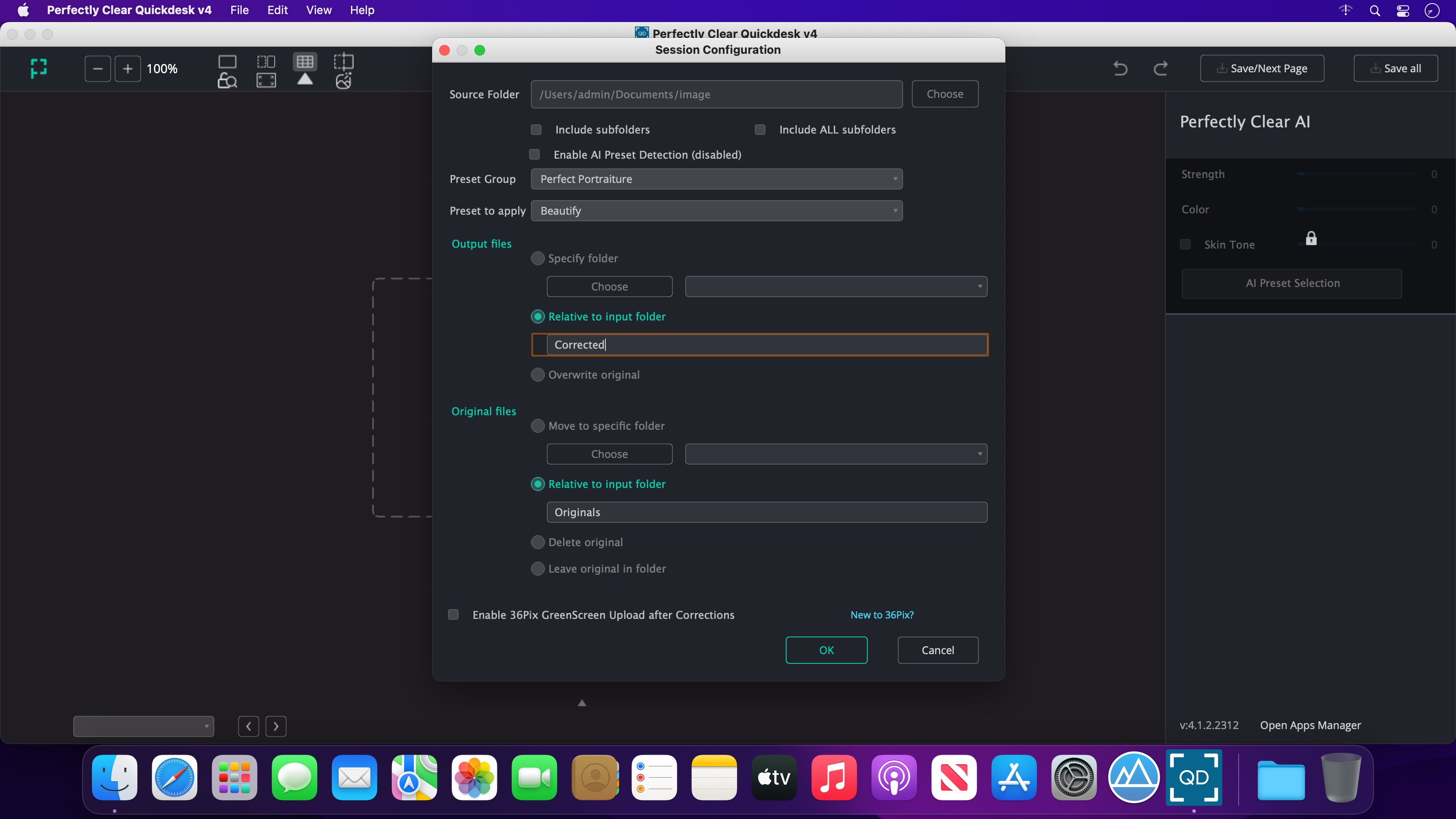This screenshot has width=1456, height=819.
Task: Switch to split before/after view
Action: click(266, 61)
